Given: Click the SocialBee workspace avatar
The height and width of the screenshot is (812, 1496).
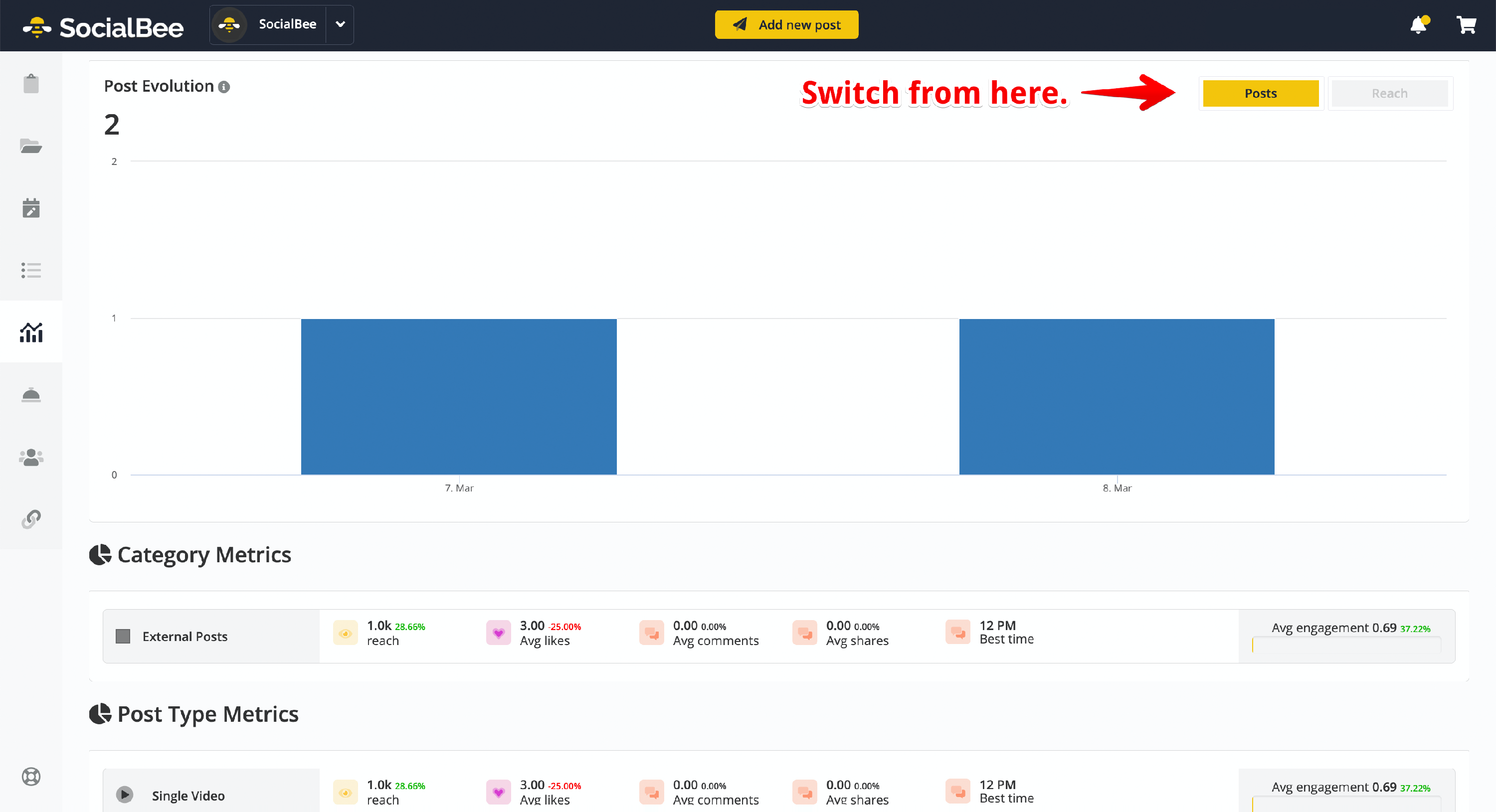Looking at the screenshot, I should (x=229, y=25).
